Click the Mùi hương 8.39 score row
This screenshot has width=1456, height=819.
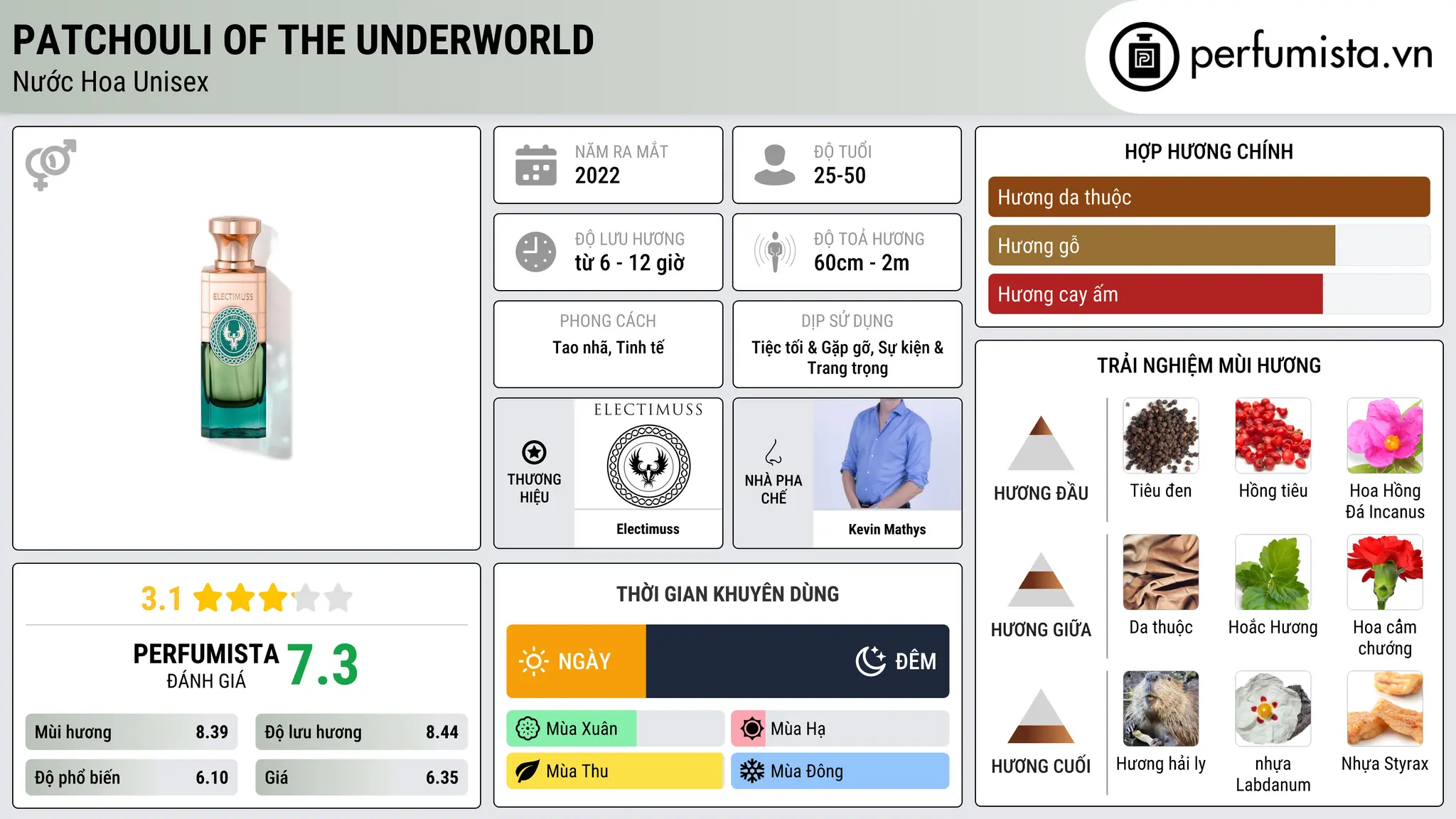coord(132,732)
